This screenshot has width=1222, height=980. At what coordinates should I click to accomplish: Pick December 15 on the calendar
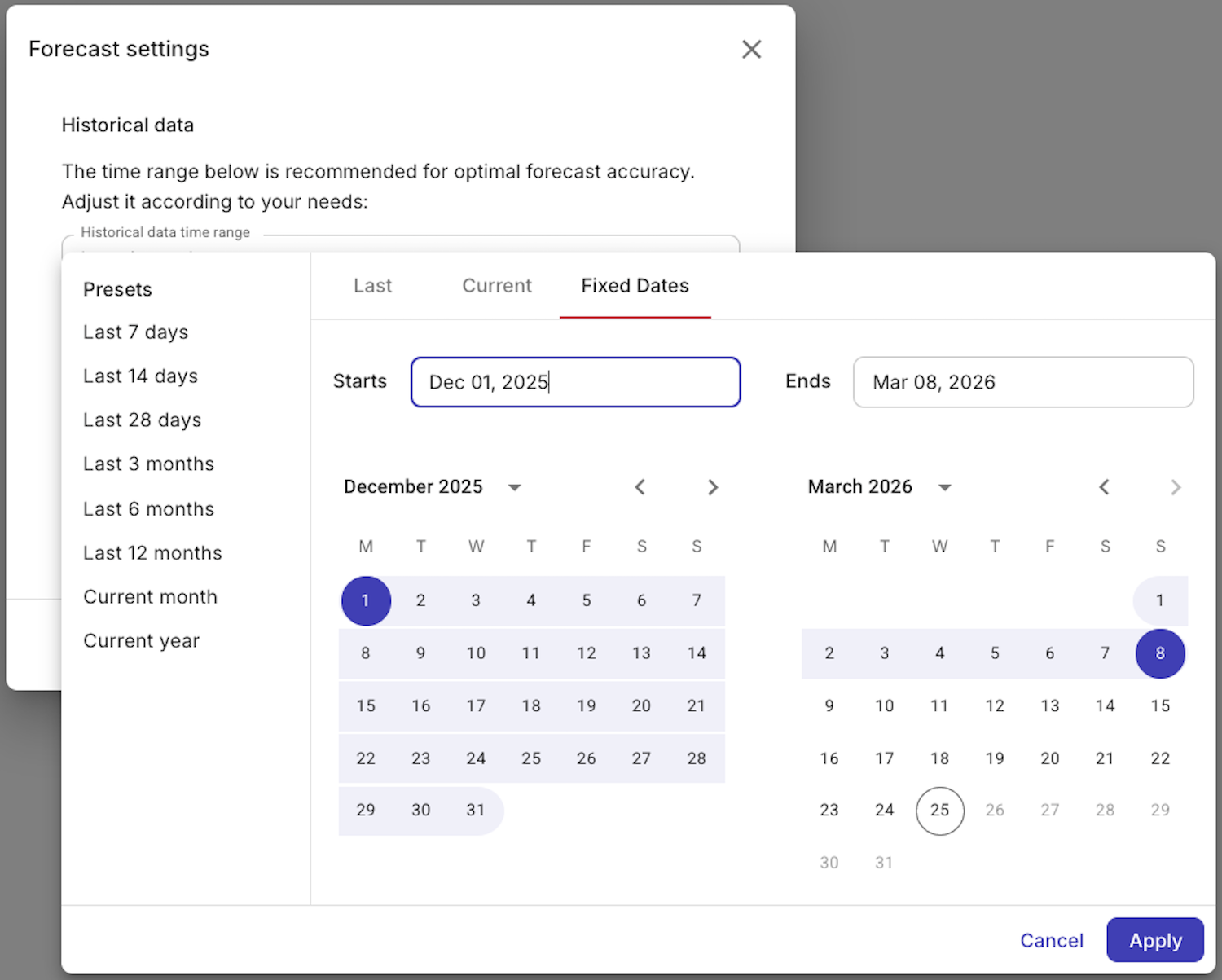pyautogui.click(x=365, y=705)
